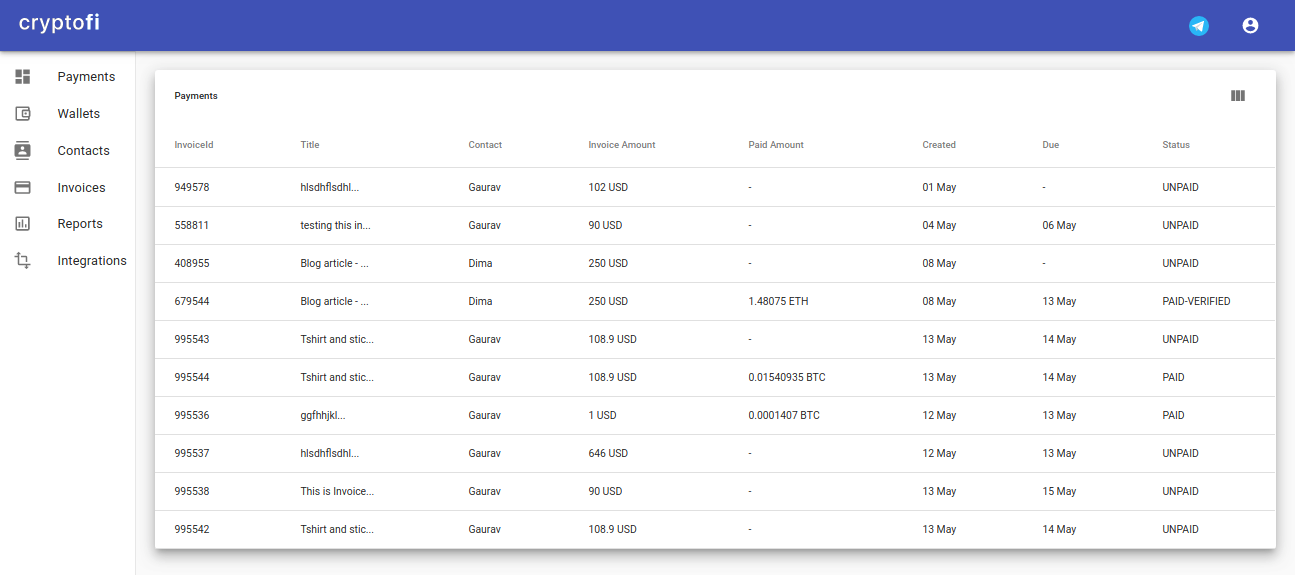The image size is (1295, 575).
Task: Sort by Created column header
Action: pos(939,145)
